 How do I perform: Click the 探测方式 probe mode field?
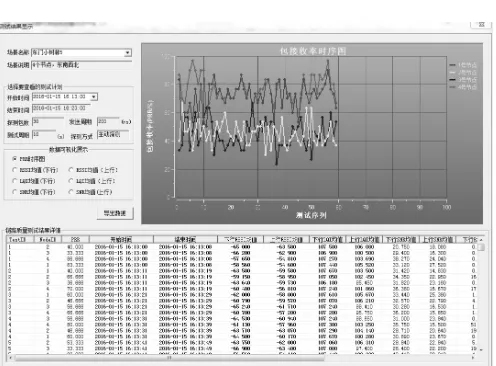pyautogui.click(x=113, y=135)
